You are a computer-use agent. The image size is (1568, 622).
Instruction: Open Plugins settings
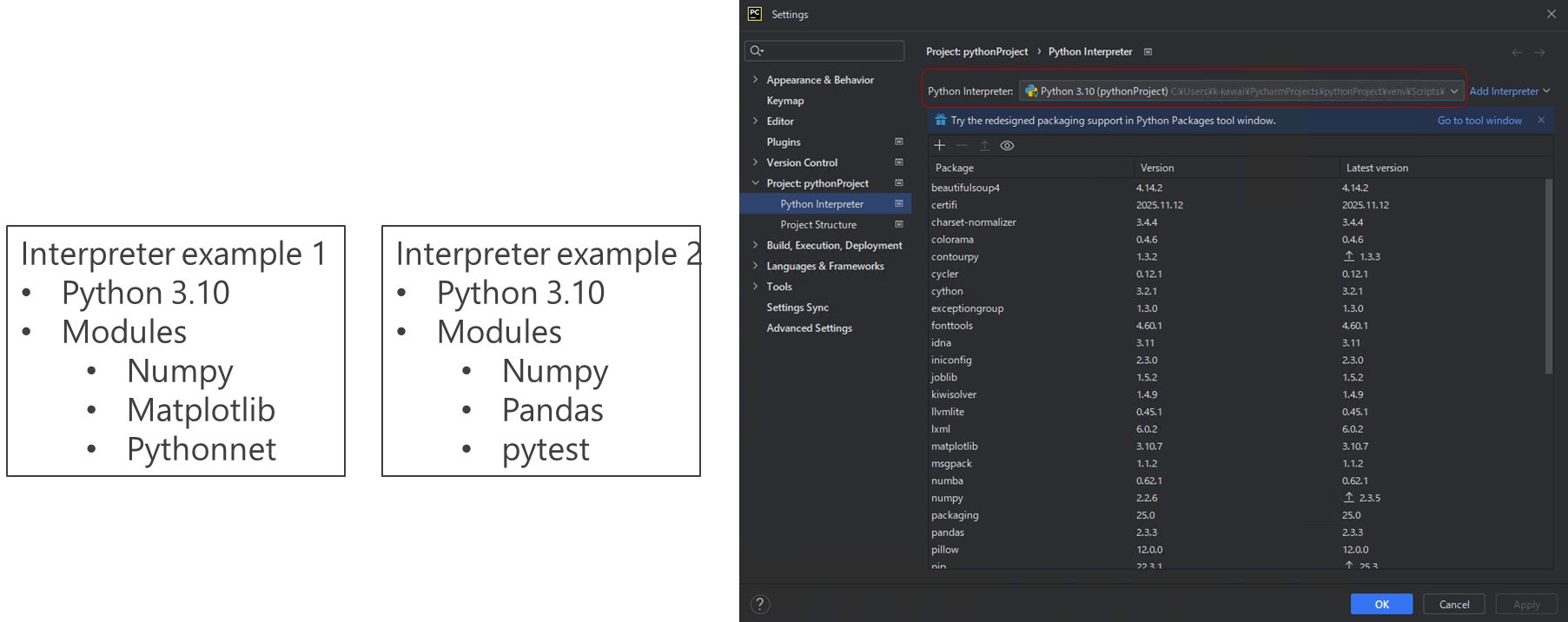[783, 142]
